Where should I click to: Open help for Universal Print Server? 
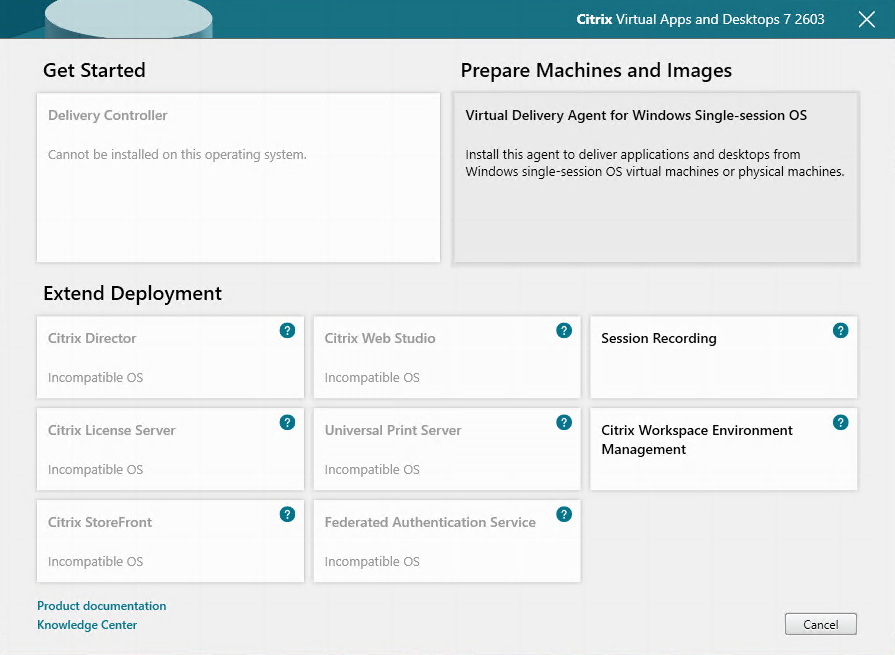(x=564, y=422)
